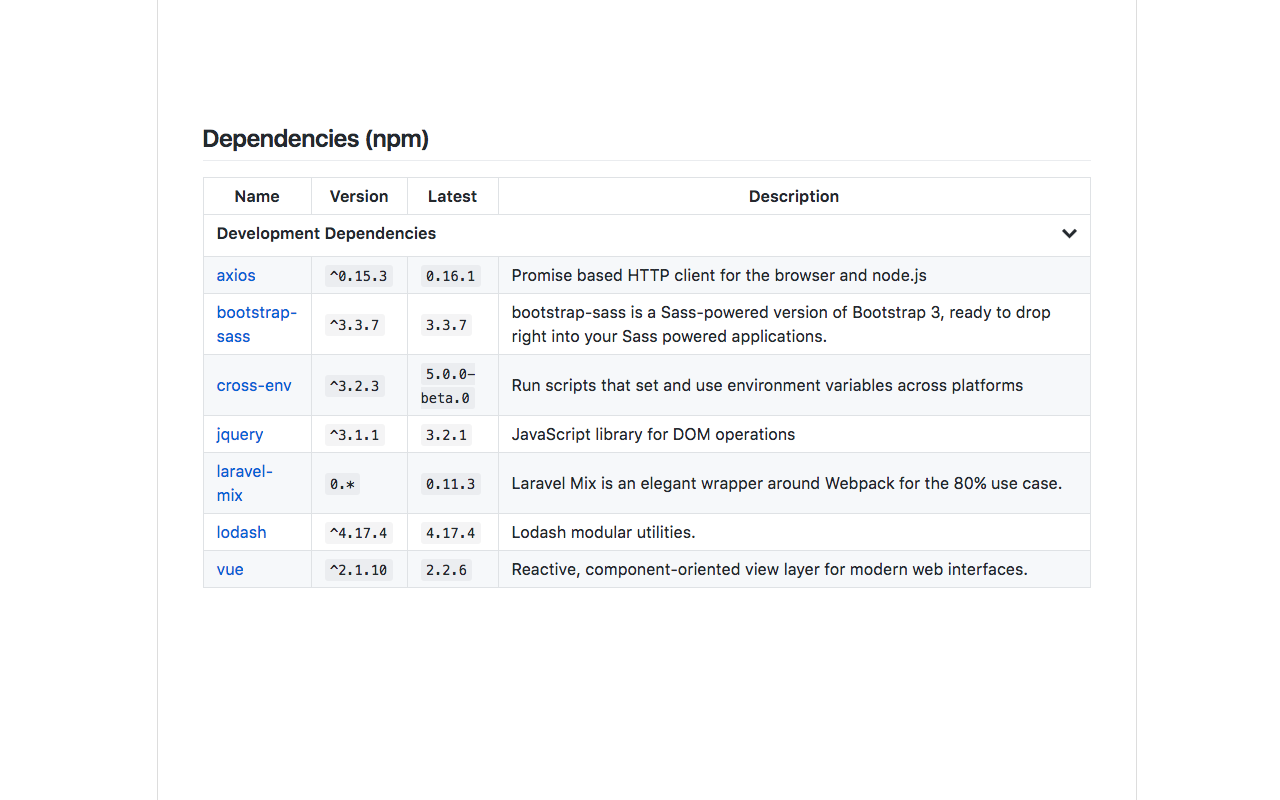This screenshot has width=1280, height=800.
Task: Select axios version ^0.15.3
Action: pyautogui.click(x=359, y=276)
